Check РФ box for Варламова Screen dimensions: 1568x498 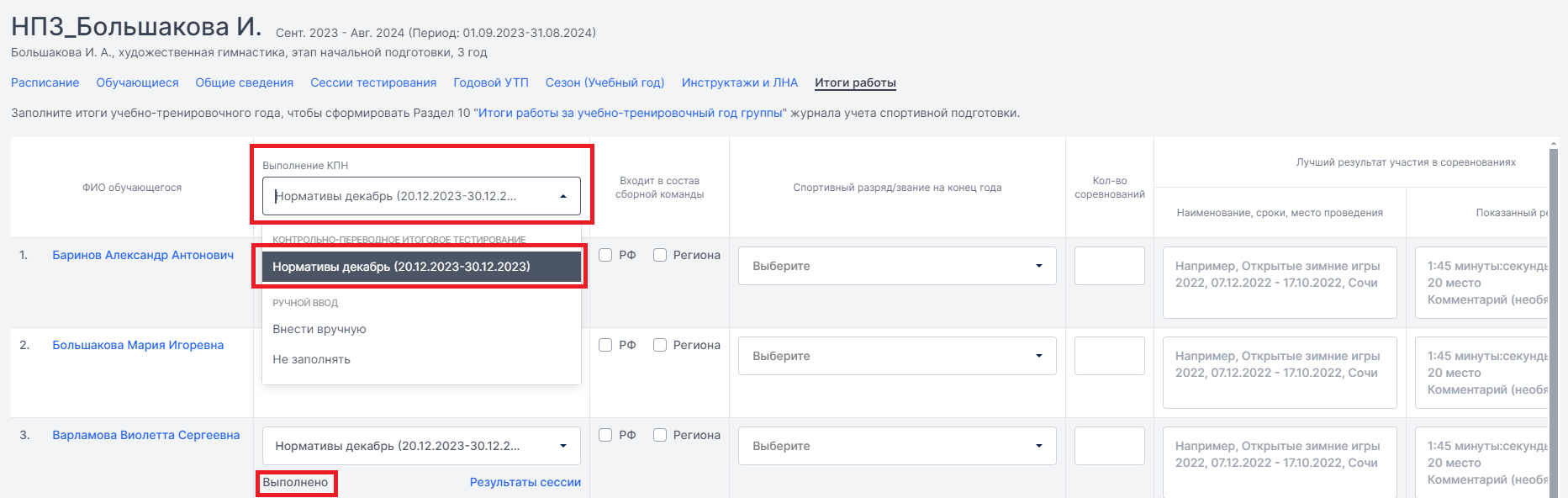point(605,435)
